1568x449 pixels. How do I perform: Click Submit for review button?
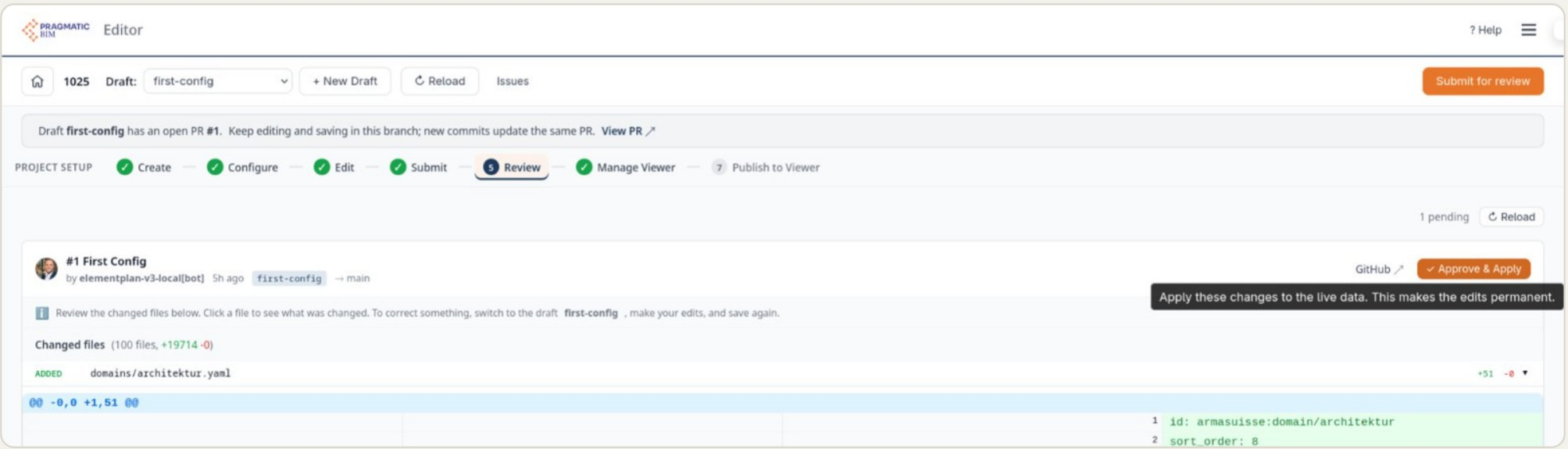pyautogui.click(x=1482, y=81)
